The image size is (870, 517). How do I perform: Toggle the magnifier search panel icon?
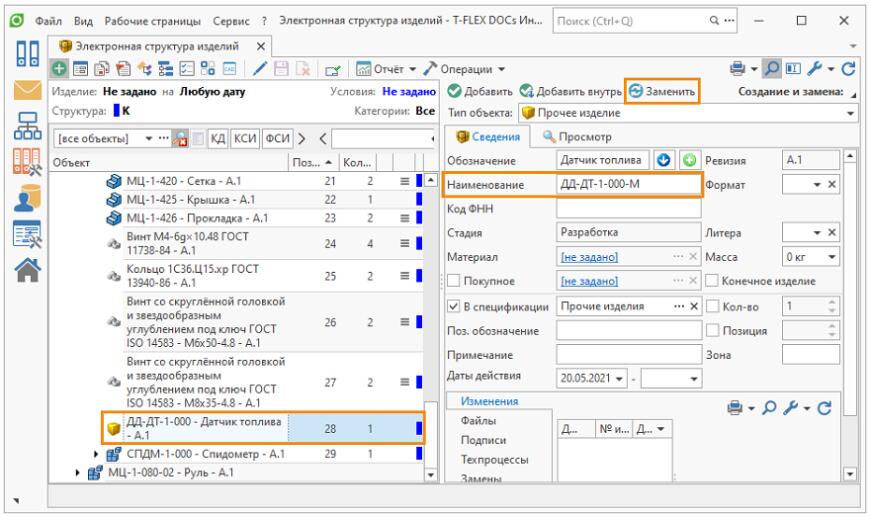[x=772, y=68]
